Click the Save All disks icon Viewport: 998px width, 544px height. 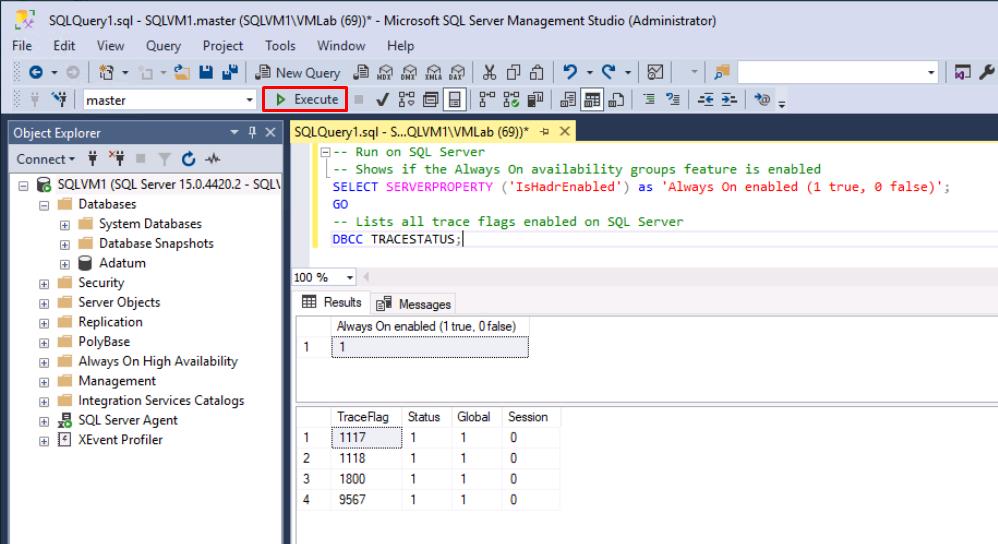click(230, 73)
